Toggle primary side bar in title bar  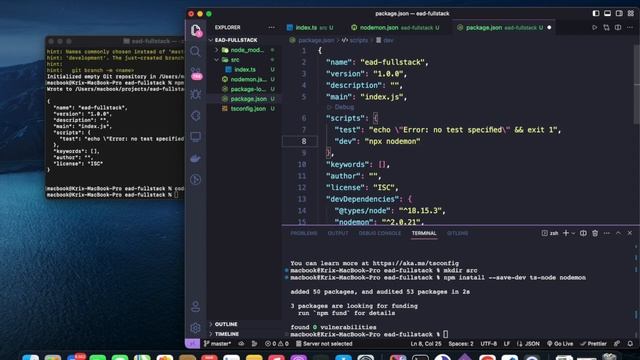596,13
